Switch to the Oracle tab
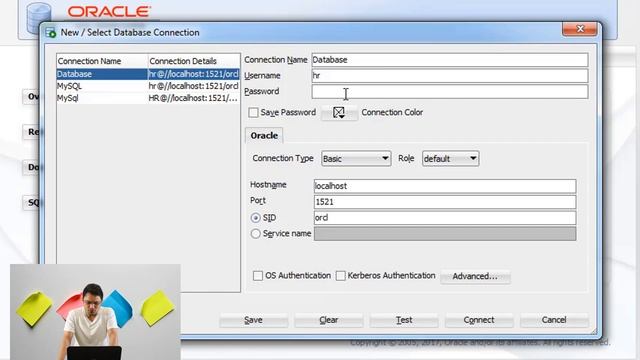640x360 pixels. click(264, 136)
